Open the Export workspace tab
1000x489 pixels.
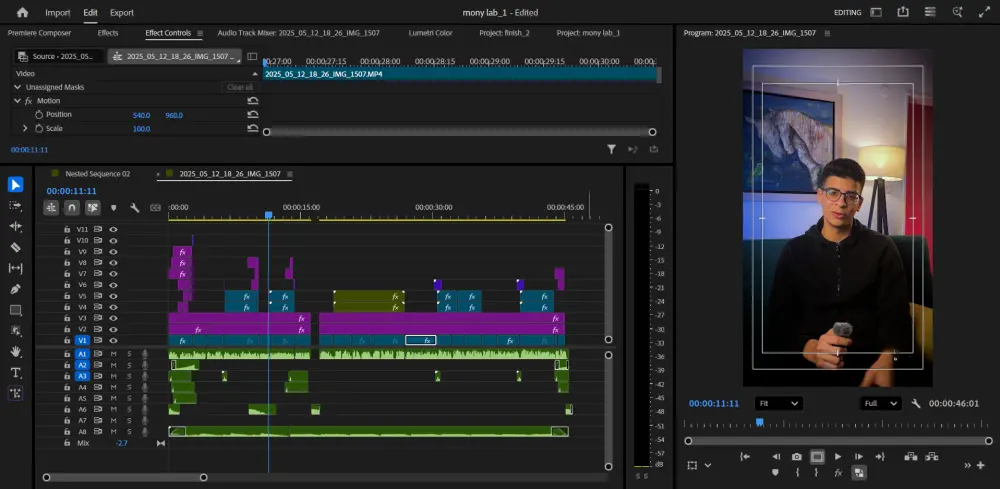(x=121, y=12)
